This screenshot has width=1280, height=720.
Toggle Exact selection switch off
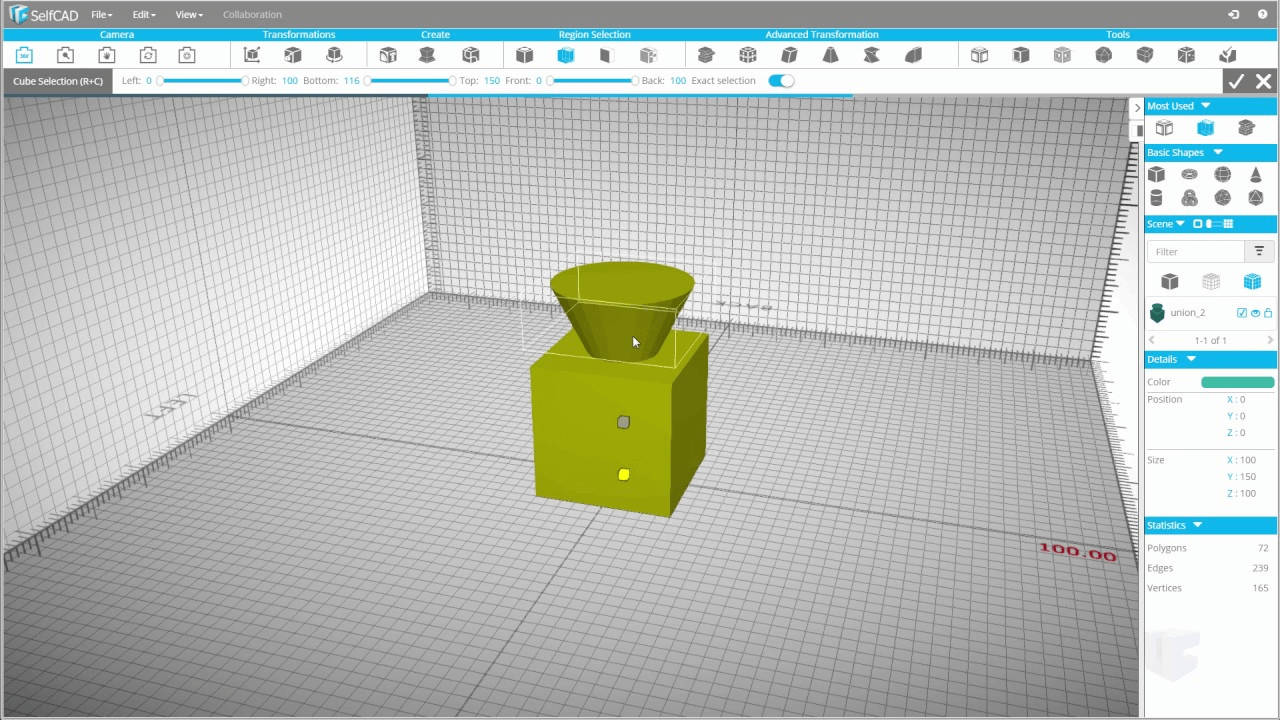pyautogui.click(x=781, y=80)
